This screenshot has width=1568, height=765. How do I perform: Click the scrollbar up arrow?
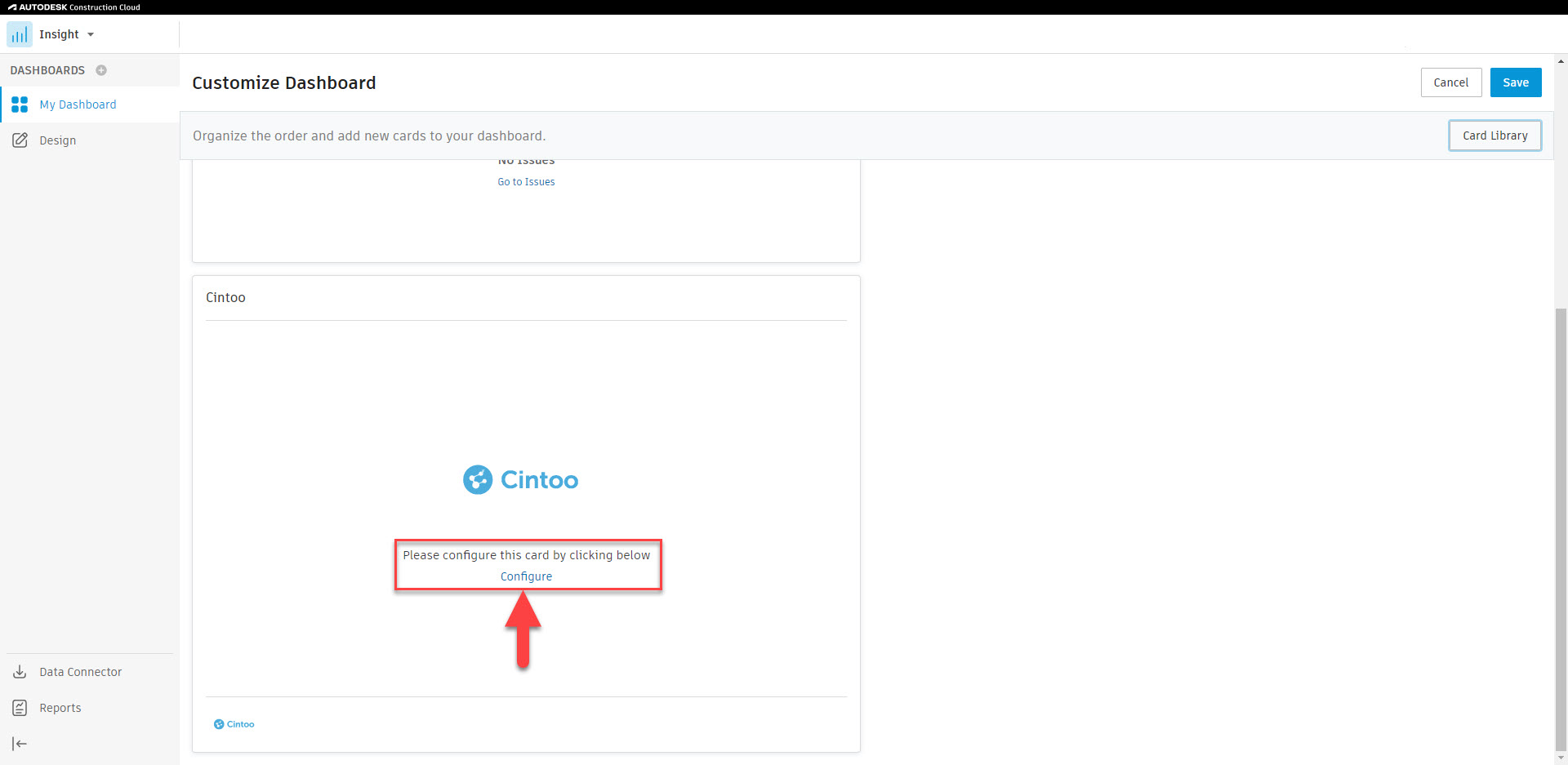click(1561, 61)
